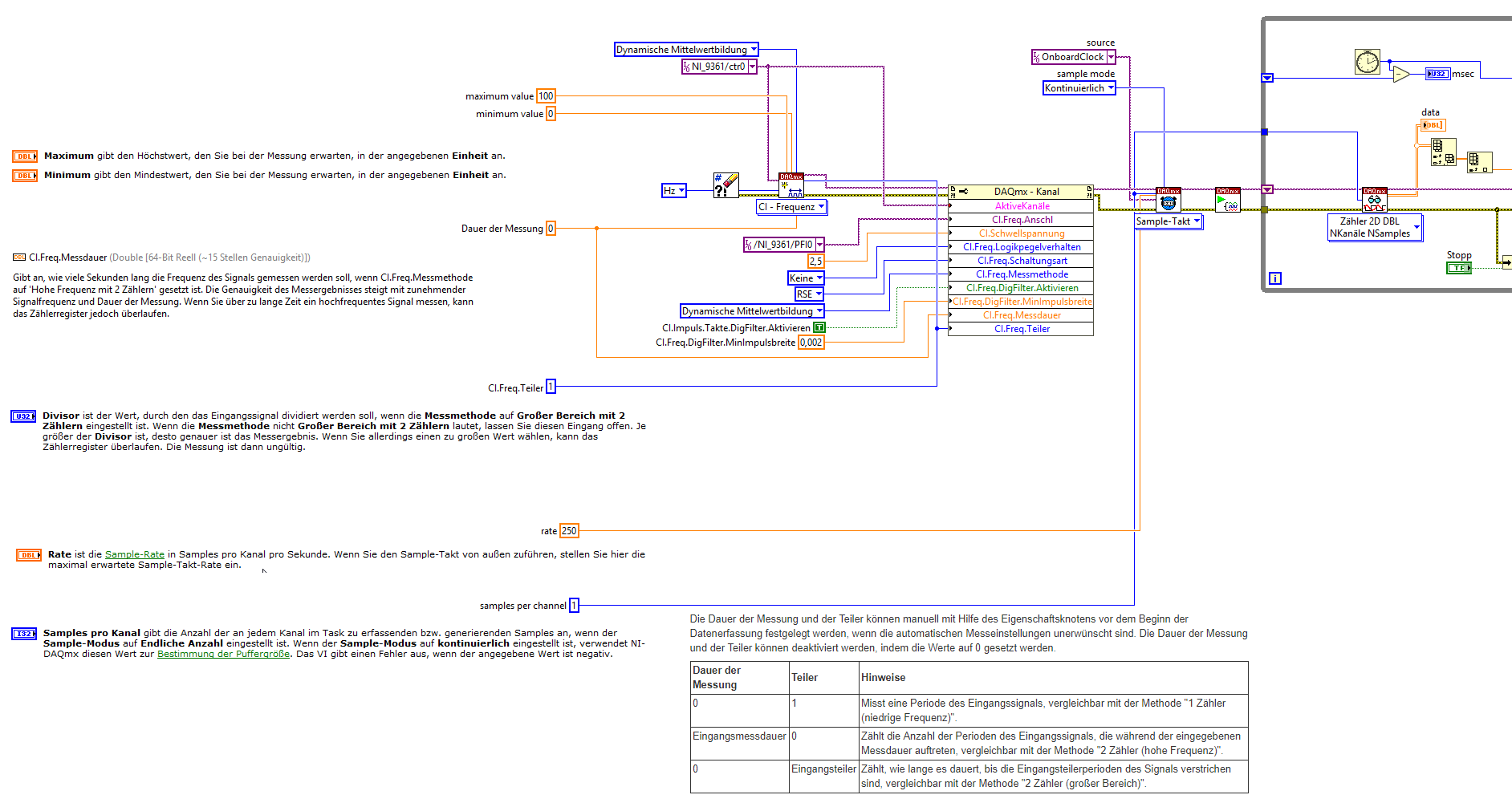Image resolution: width=1512 pixels, height=799 pixels.
Task: Click the DBL icon beside Minimum description
Action: click(x=25, y=176)
